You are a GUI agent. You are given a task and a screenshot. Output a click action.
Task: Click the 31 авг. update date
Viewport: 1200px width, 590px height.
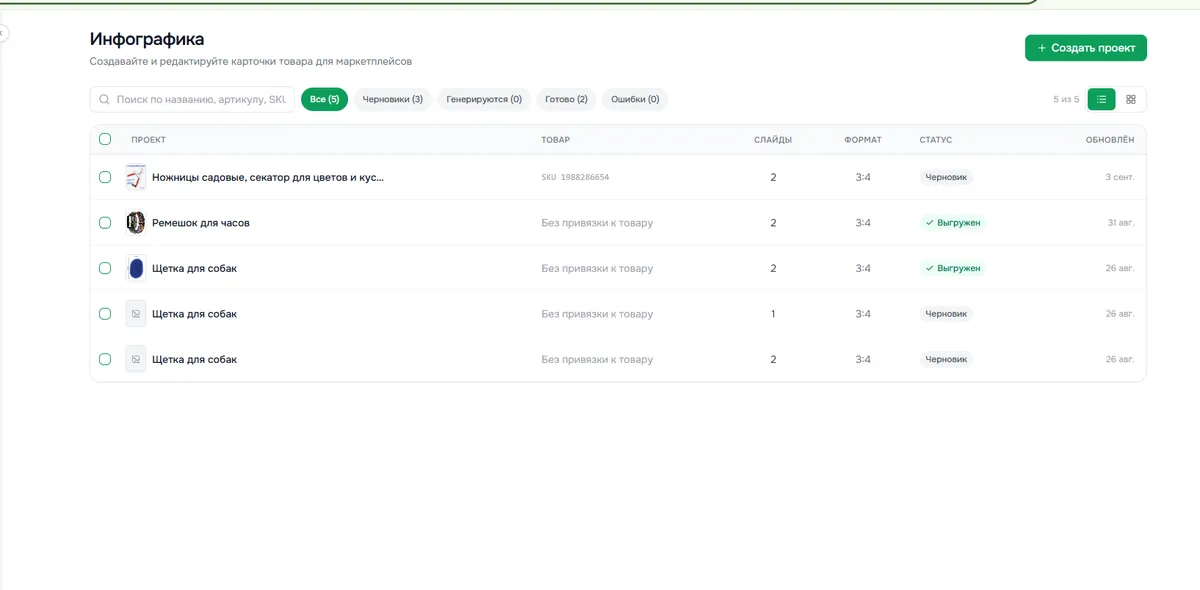tap(1120, 223)
